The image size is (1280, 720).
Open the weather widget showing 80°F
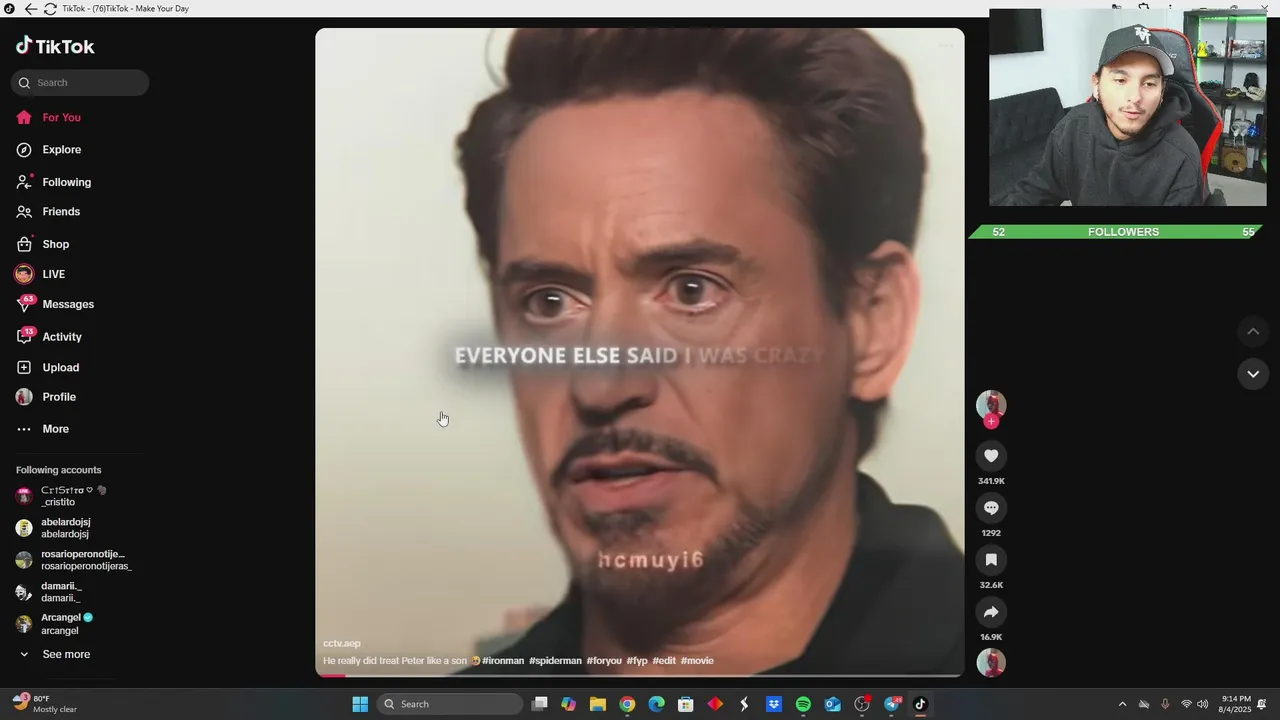point(45,704)
